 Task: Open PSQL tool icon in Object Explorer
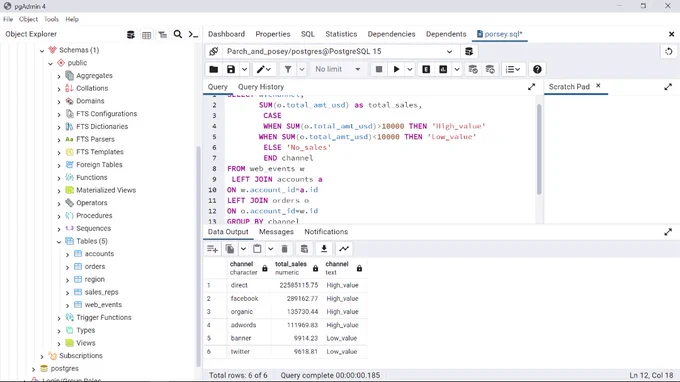pos(193,34)
